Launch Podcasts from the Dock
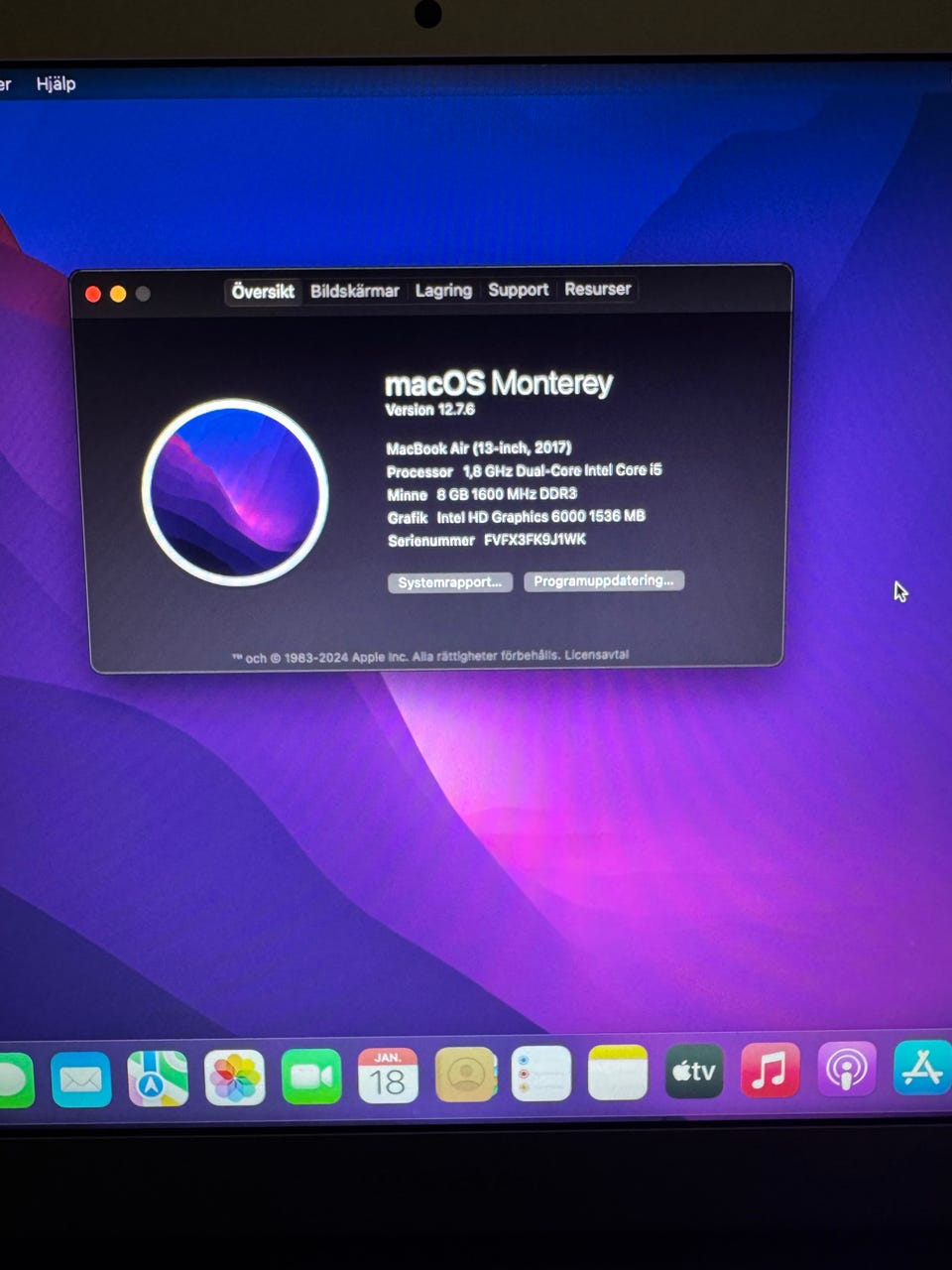 coord(846,1070)
